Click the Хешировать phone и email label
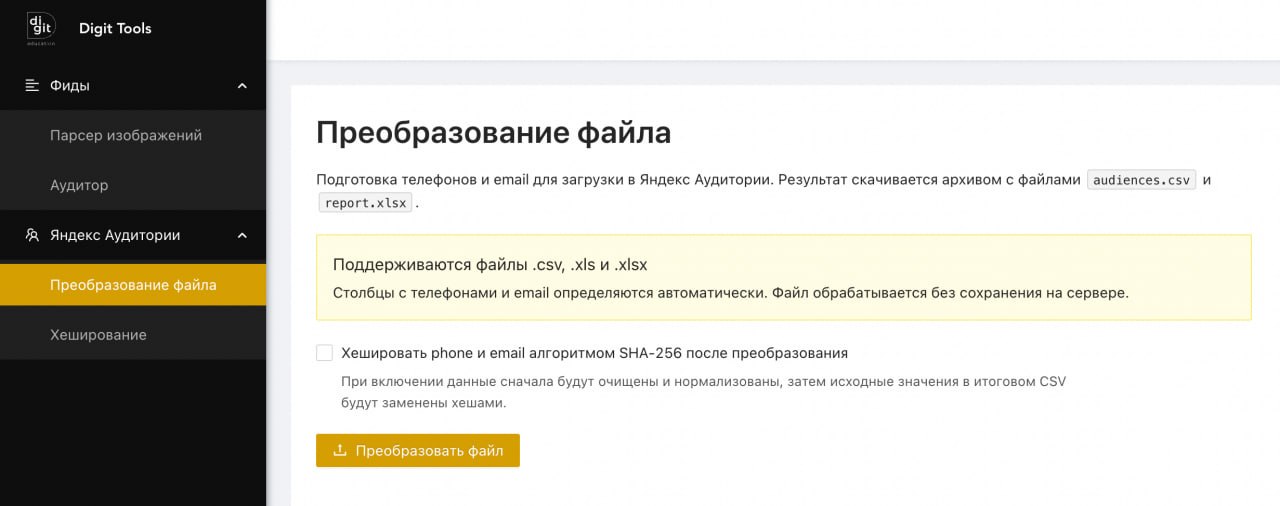The width and height of the screenshot is (1280, 506). (594, 353)
